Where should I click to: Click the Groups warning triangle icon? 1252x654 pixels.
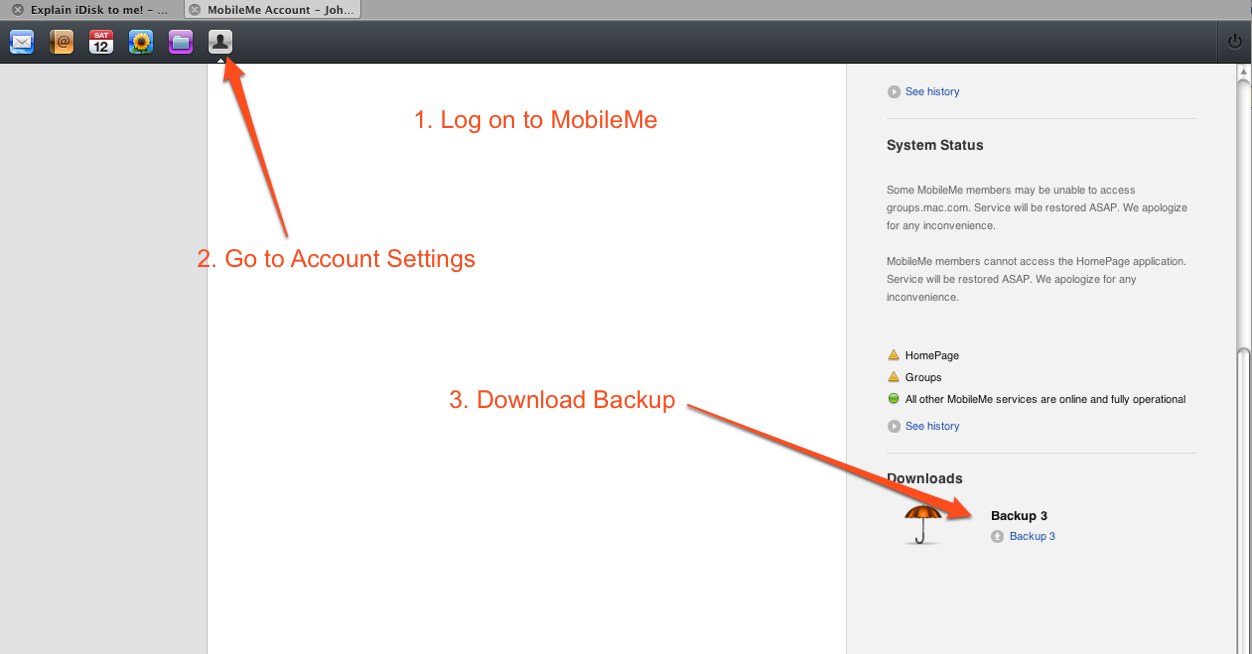tap(893, 376)
